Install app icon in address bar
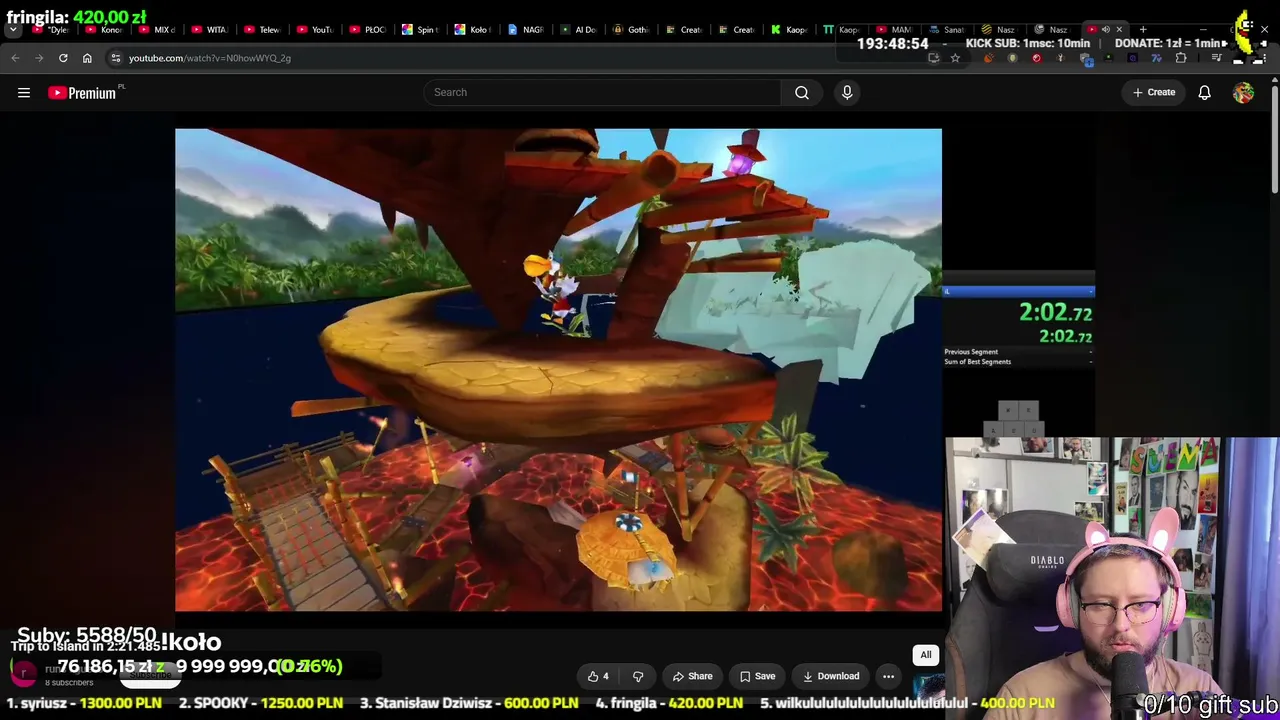Image resolution: width=1280 pixels, height=720 pixels. pos(934,58)
